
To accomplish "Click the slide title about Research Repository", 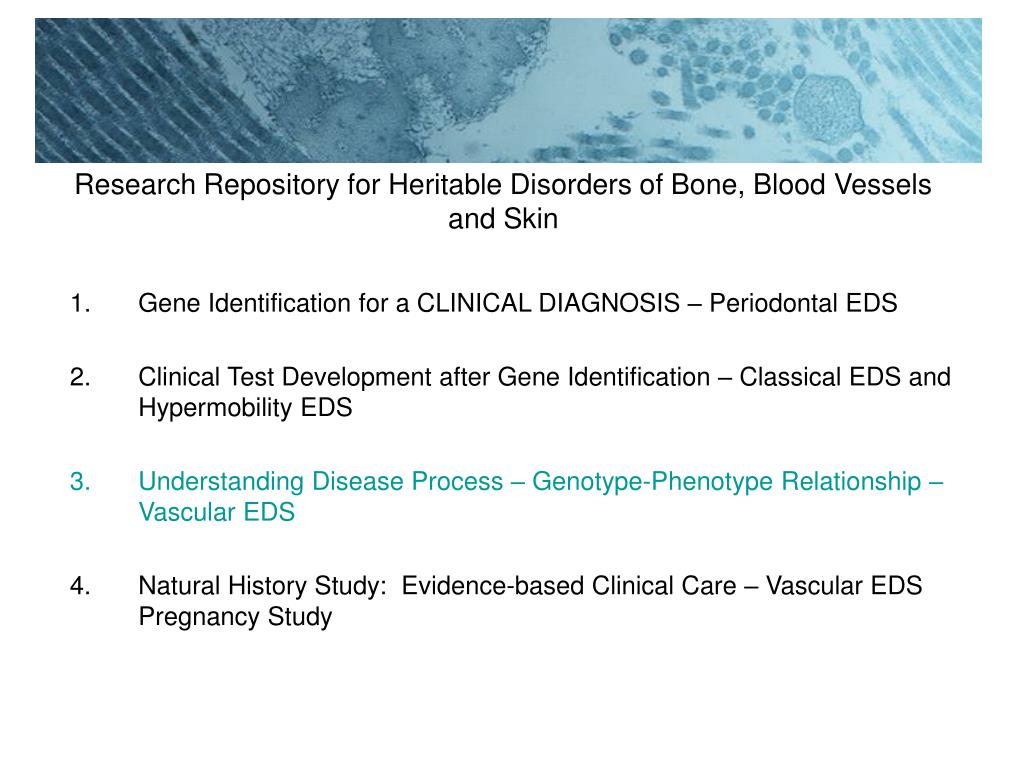I will click(503, 201).
